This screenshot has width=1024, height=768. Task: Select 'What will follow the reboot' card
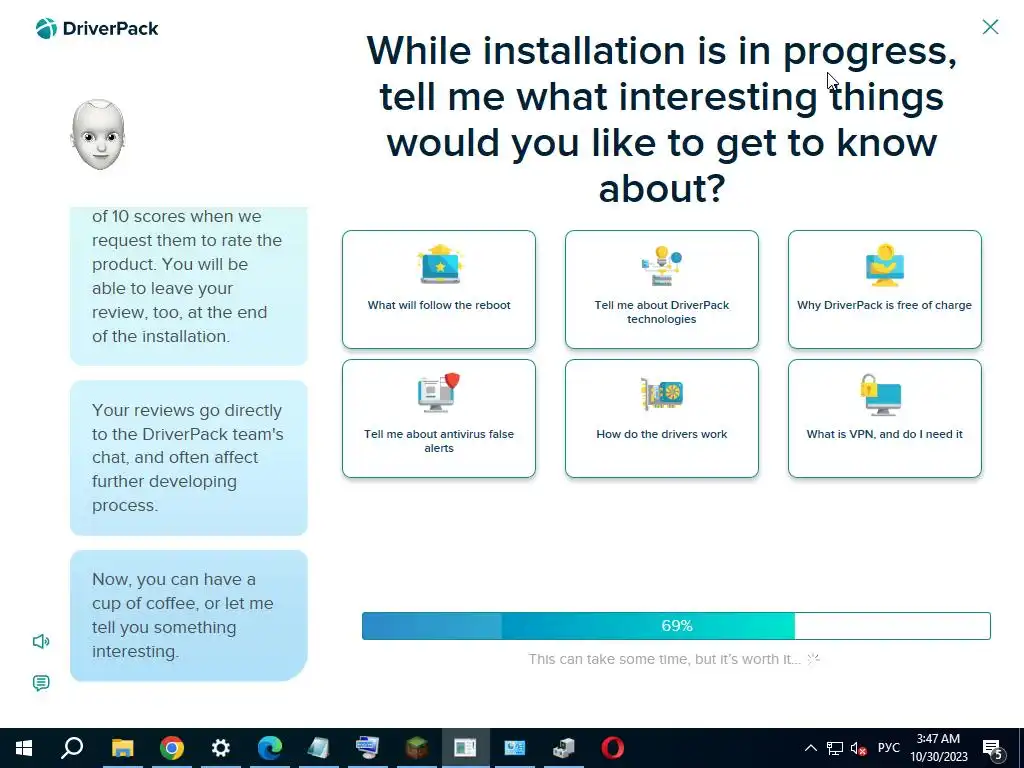coord(439,289)
